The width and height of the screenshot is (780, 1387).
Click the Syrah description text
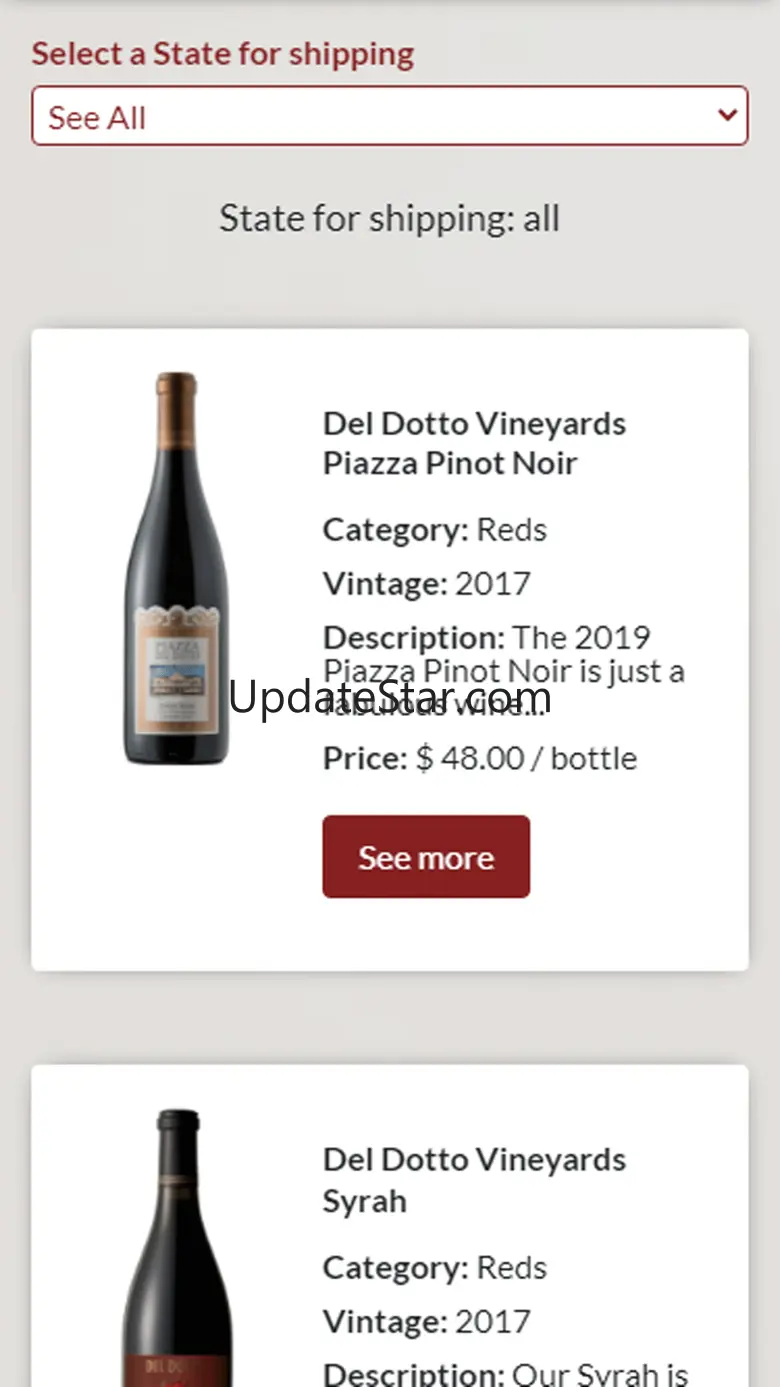pos(505,1373)
